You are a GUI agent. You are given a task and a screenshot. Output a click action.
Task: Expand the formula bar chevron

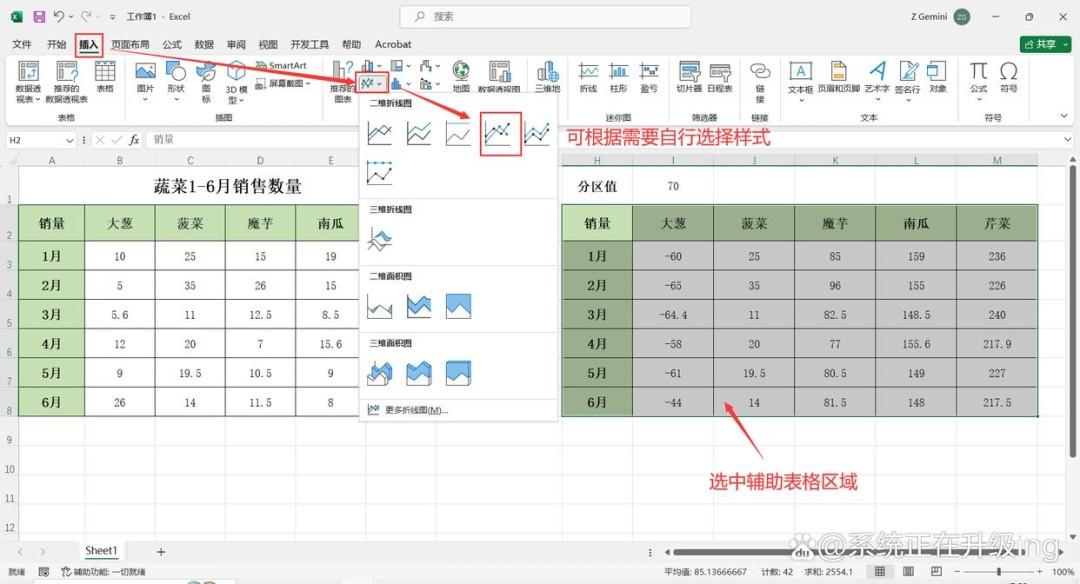point(1067,140)
